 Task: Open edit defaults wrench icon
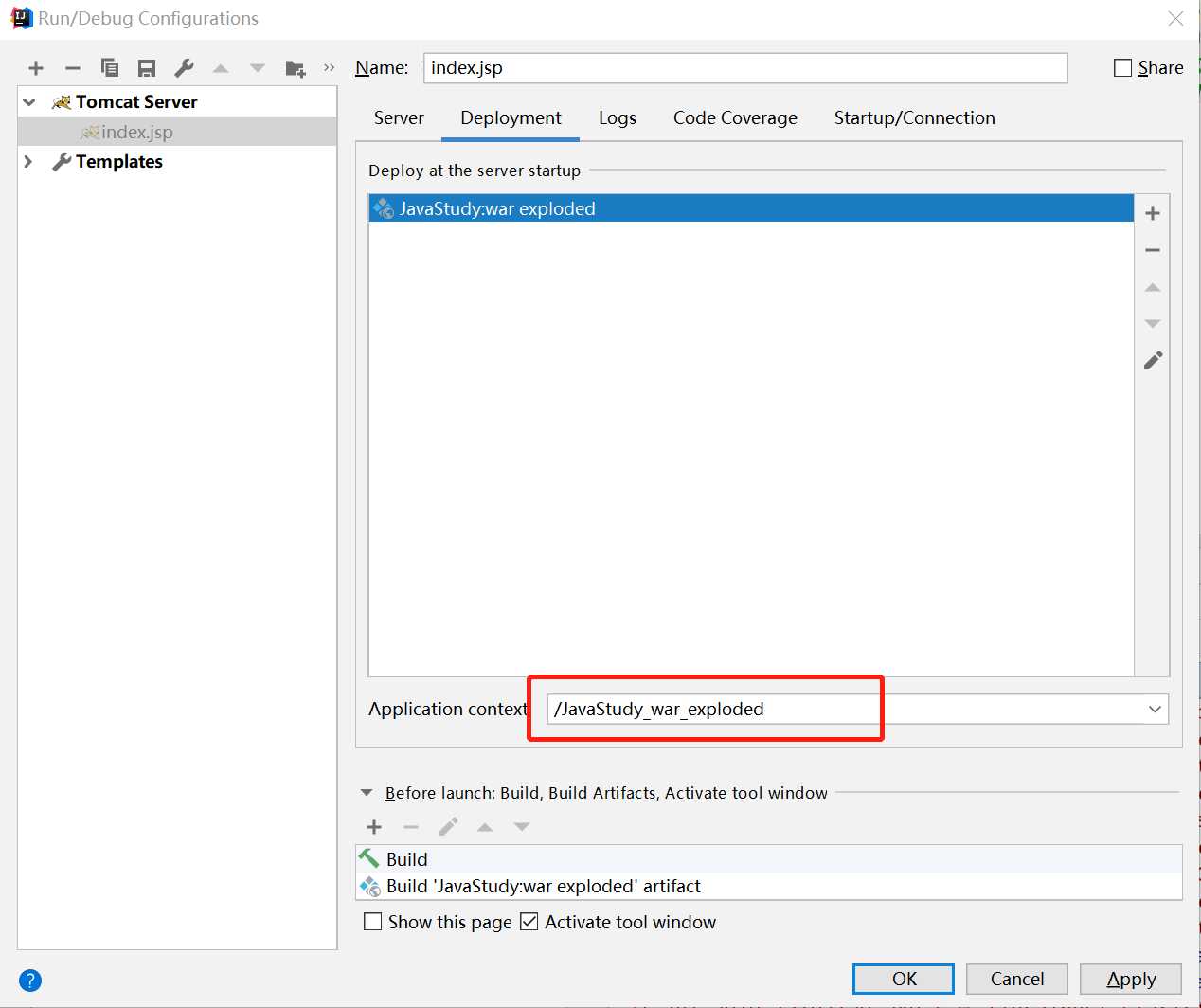click(184, 68)
